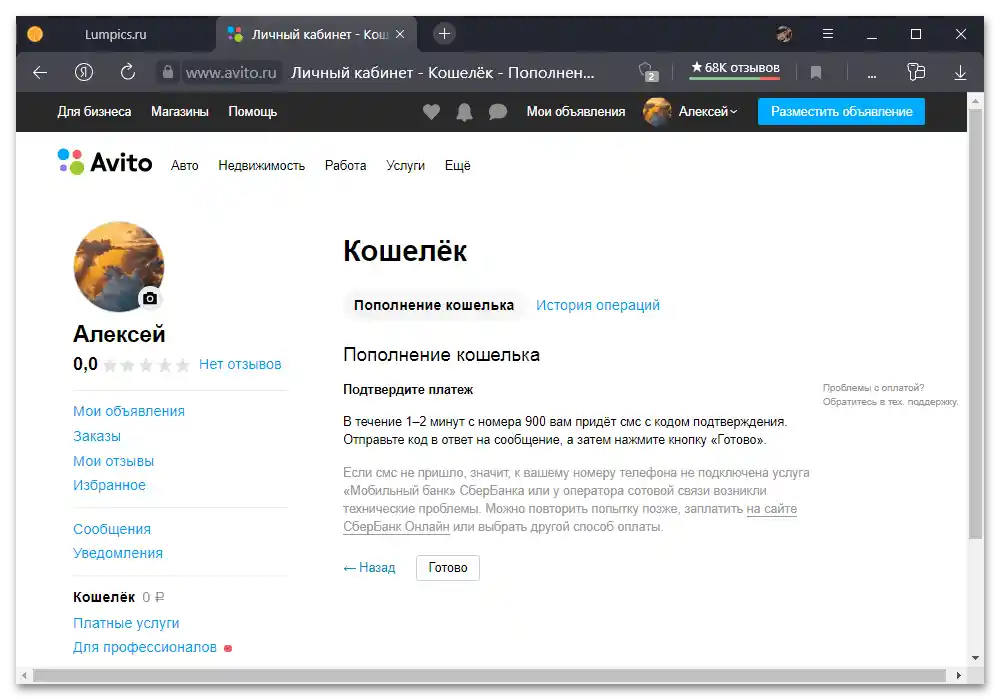
Task: Switch to the Lumpics.ru tab
Action: click(115, 34)
